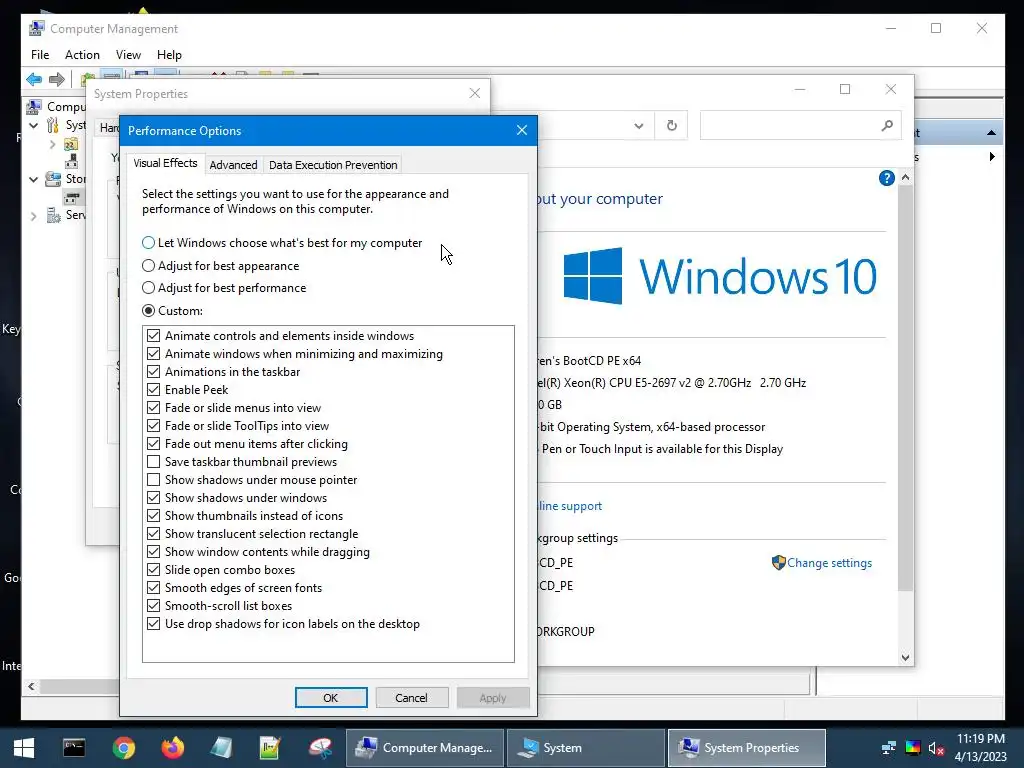The height and width of the screenshot is (768, 1024).
Task: Open the File menu in Computer Management
Action: click(40, 55)
